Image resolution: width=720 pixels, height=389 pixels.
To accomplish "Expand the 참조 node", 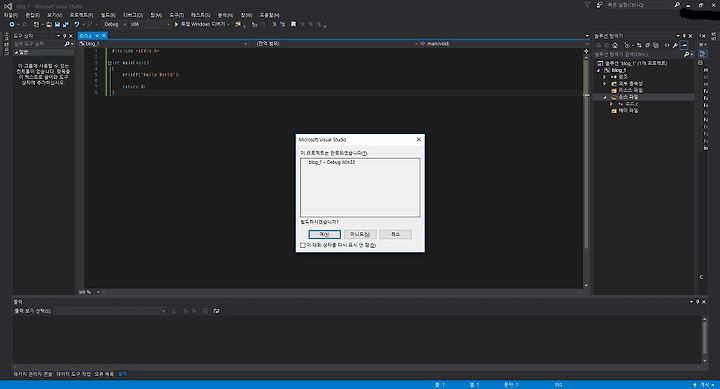I will [x=605, y=77].
